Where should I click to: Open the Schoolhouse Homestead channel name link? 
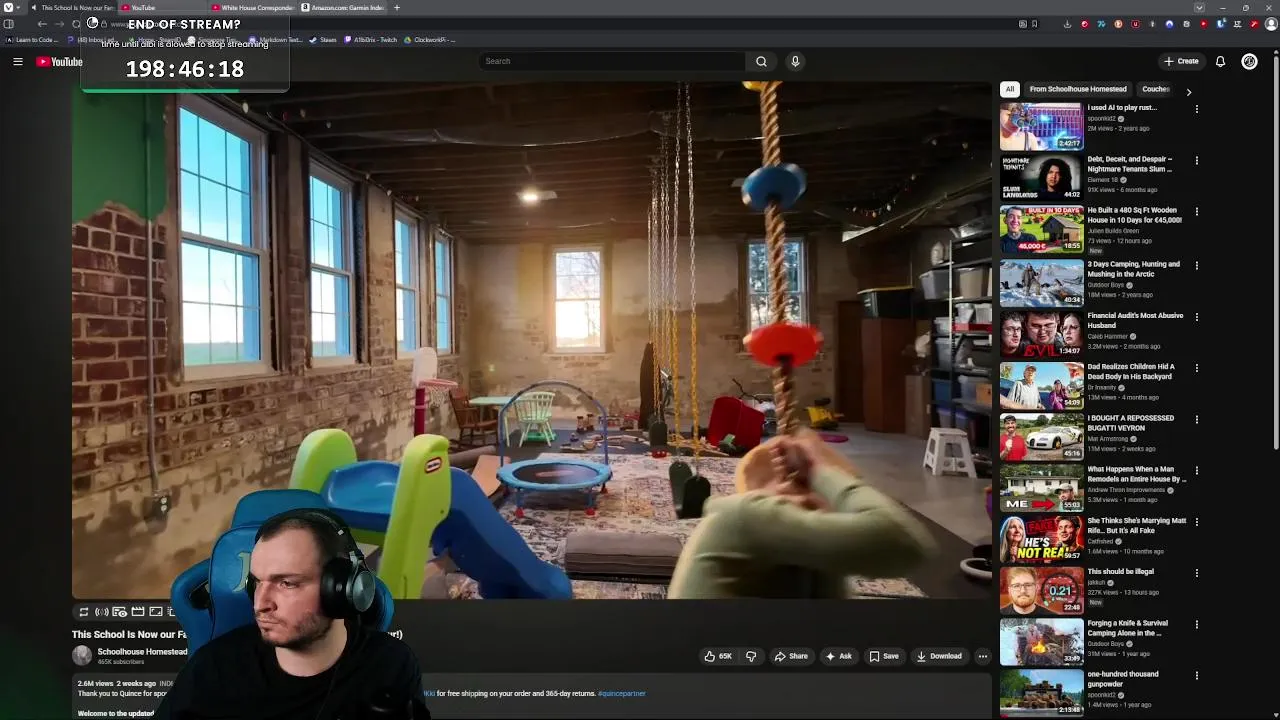(x=142, y=652)
